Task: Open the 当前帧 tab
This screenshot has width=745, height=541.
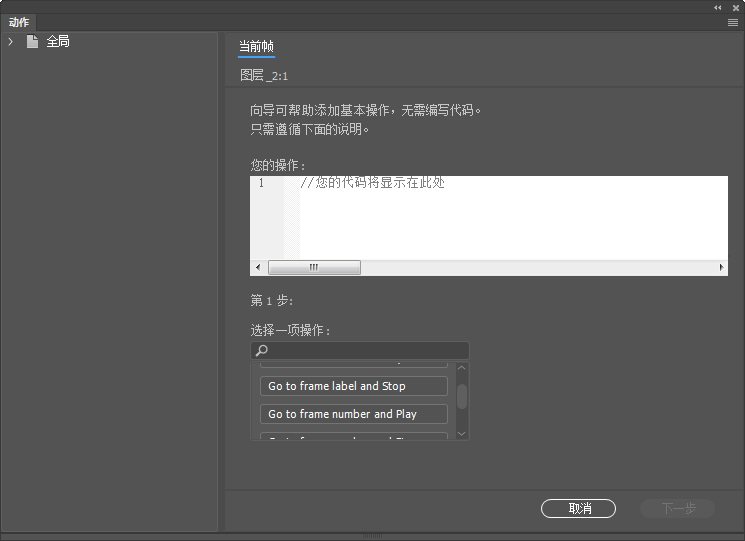Action: click(256, 47)
